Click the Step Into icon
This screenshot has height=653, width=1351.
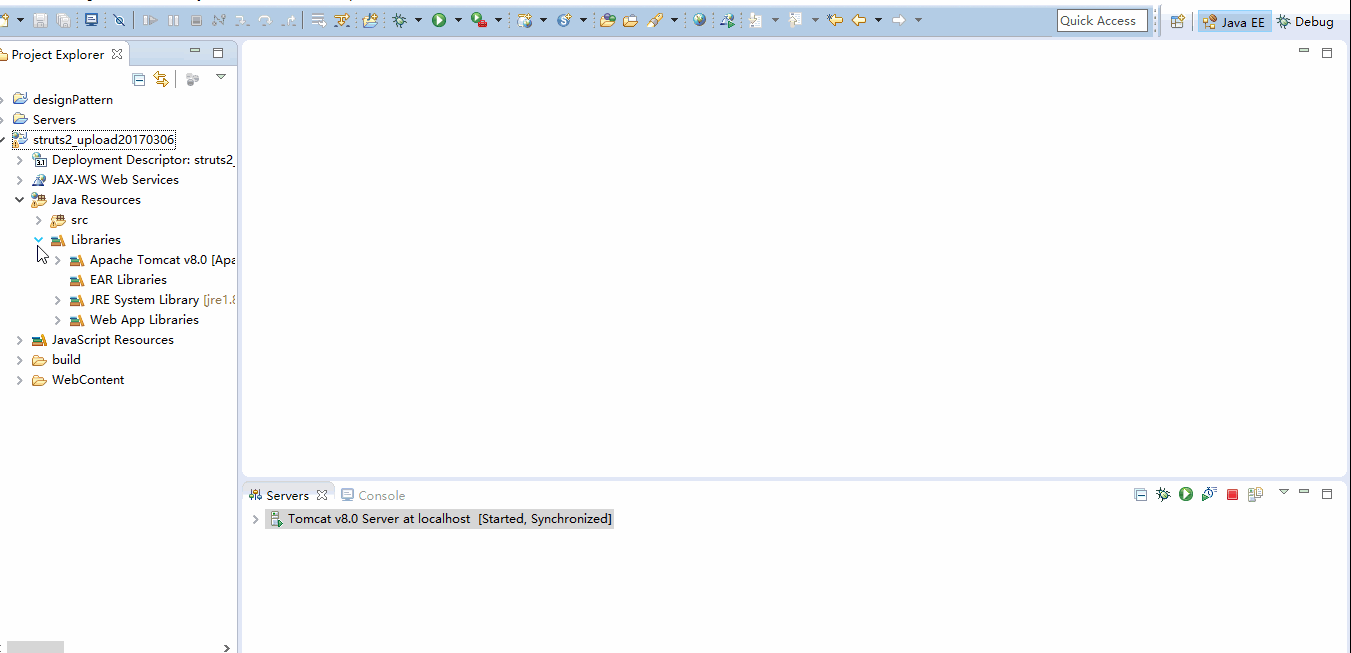point(242,20)
